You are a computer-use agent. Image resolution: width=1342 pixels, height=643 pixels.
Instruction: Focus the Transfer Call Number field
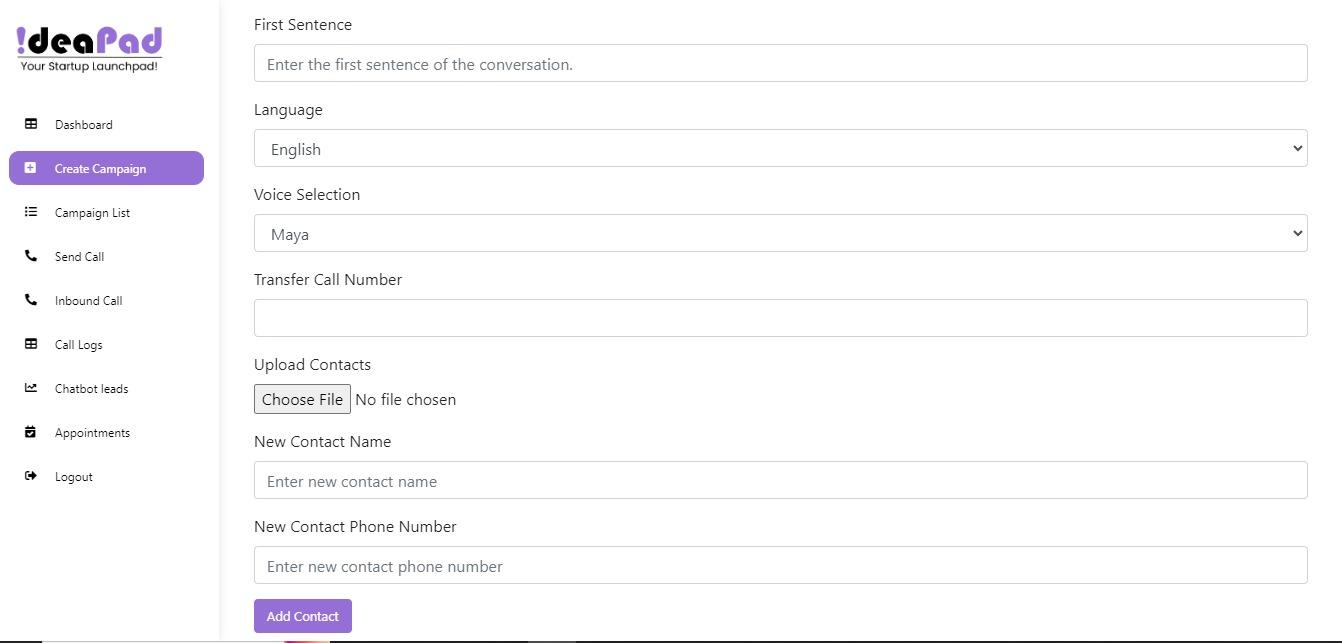[780, 318]
